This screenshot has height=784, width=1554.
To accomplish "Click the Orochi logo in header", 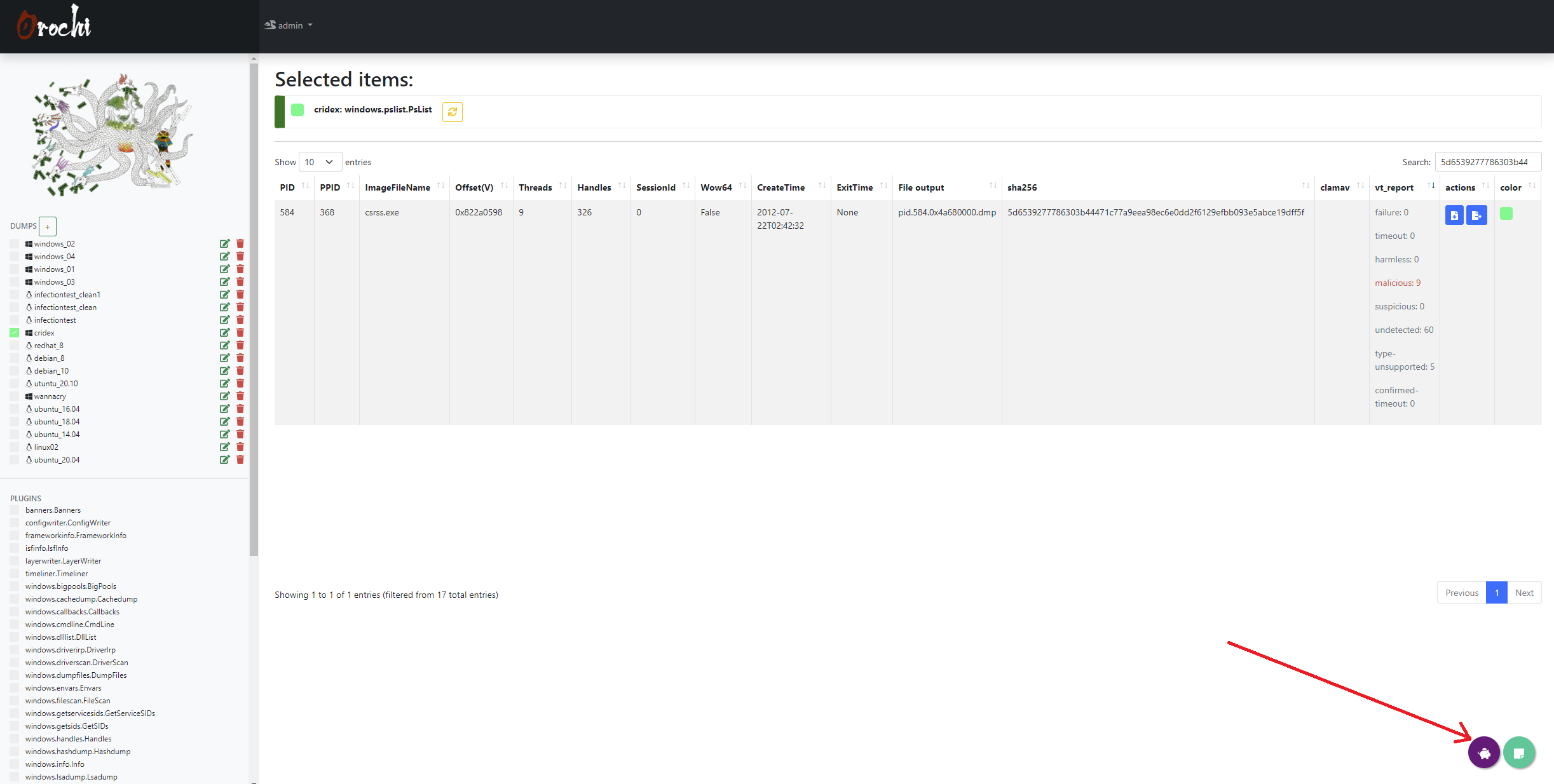I will click(x=54, y=24).
